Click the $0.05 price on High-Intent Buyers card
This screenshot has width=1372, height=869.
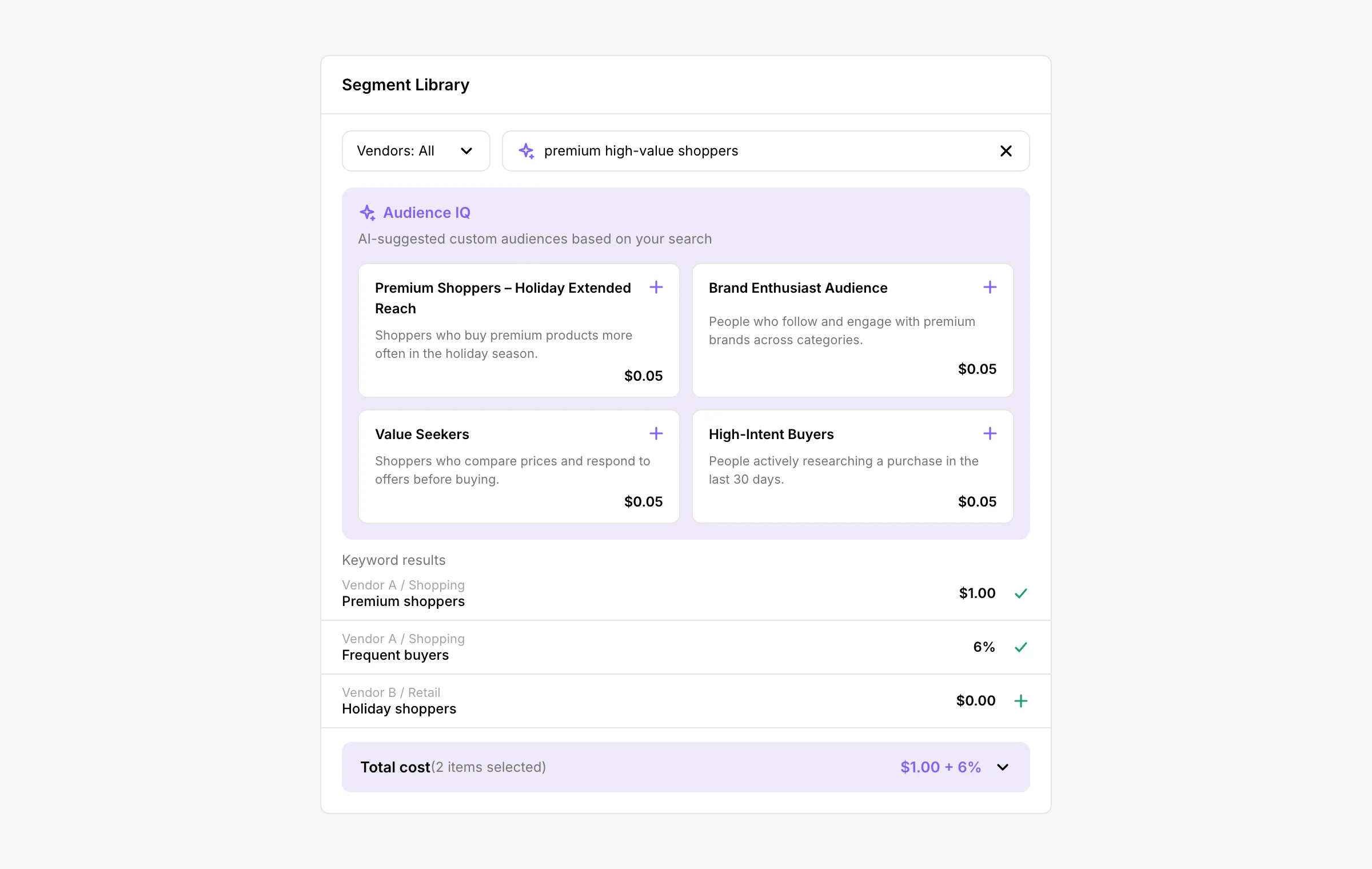click(x=977, y=502)
